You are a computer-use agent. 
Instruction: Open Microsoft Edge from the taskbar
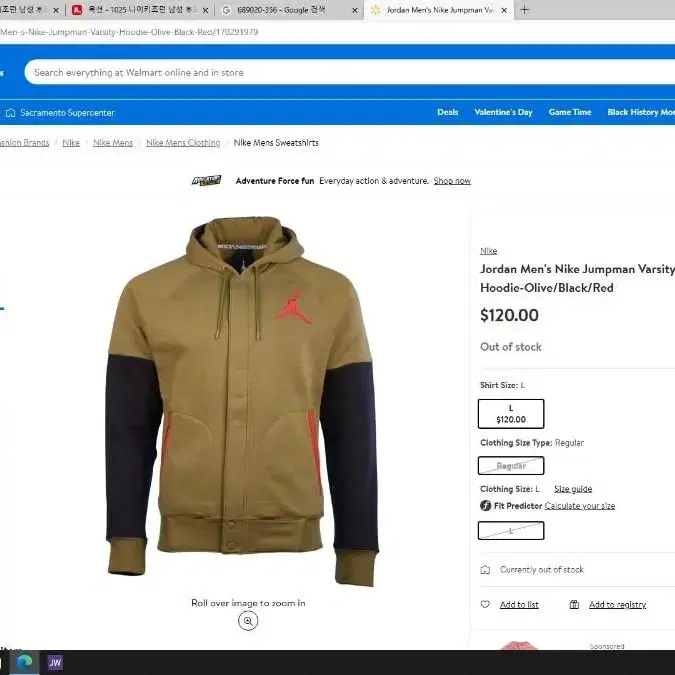(x=25, y=662)
